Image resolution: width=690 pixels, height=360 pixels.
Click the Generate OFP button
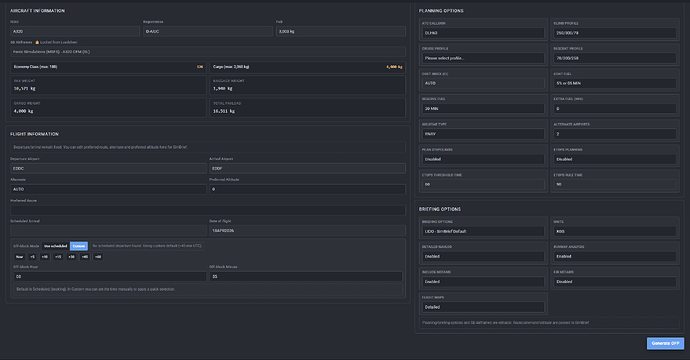coord(665,343)
